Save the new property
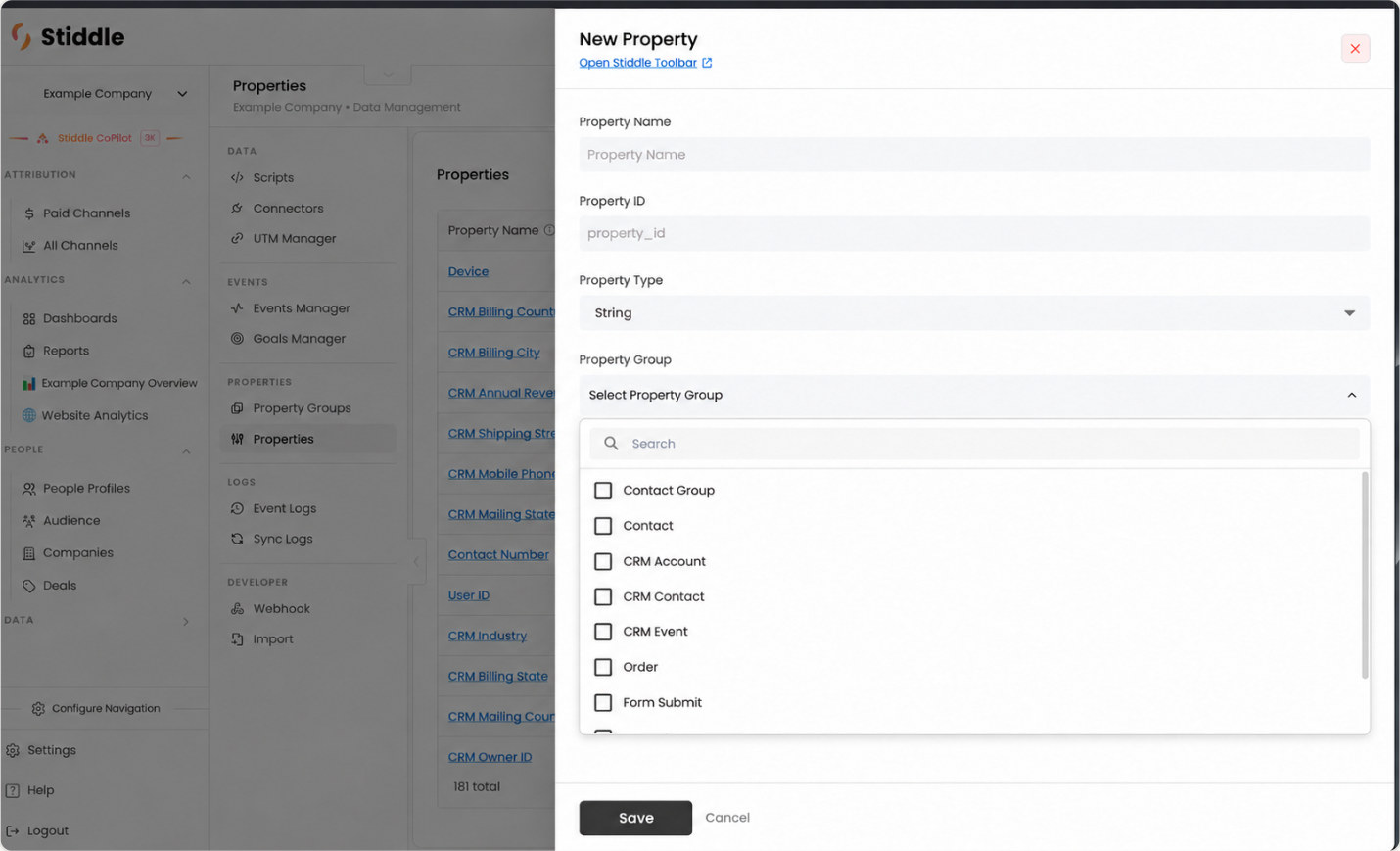Image resolution: width=1400 pixels, height=851 pixels. [635, 819]
